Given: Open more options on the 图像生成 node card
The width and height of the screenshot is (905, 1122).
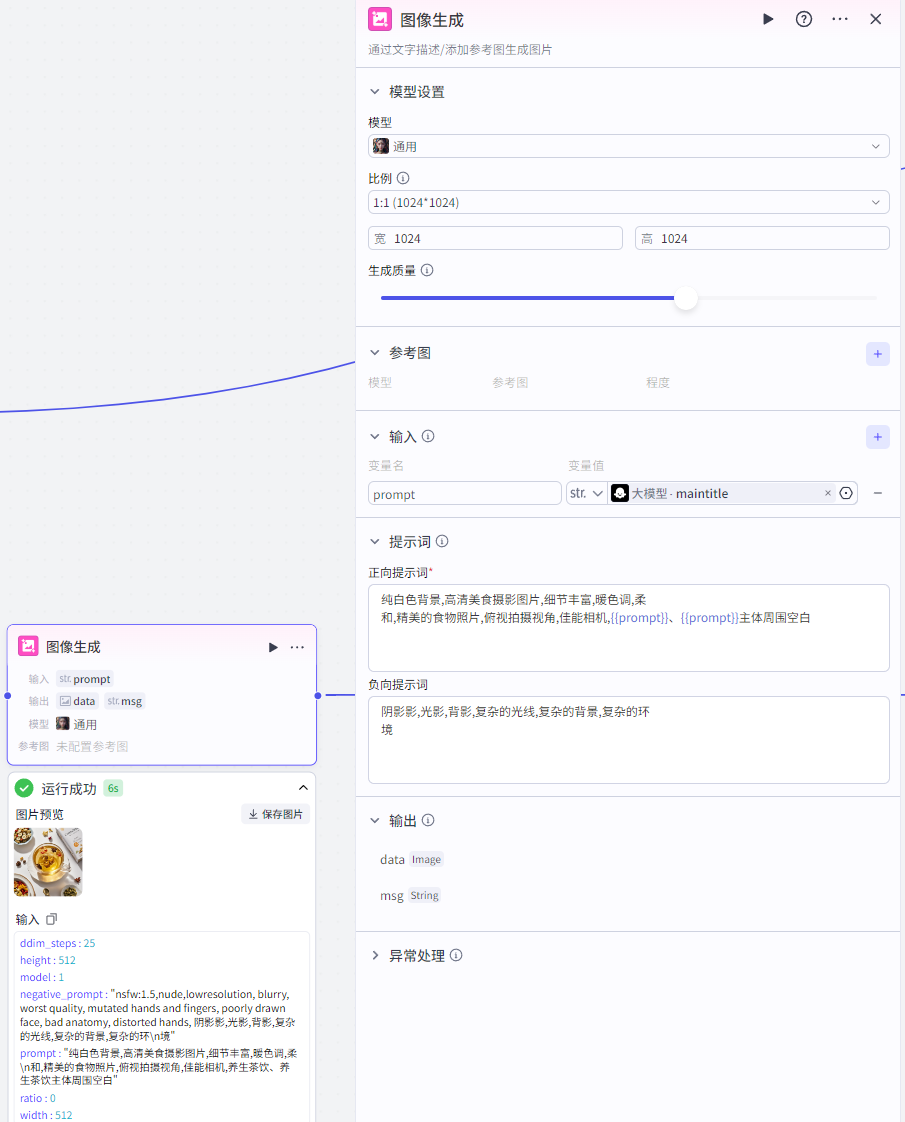Looking at the screenshot, I should click(297, 647).
